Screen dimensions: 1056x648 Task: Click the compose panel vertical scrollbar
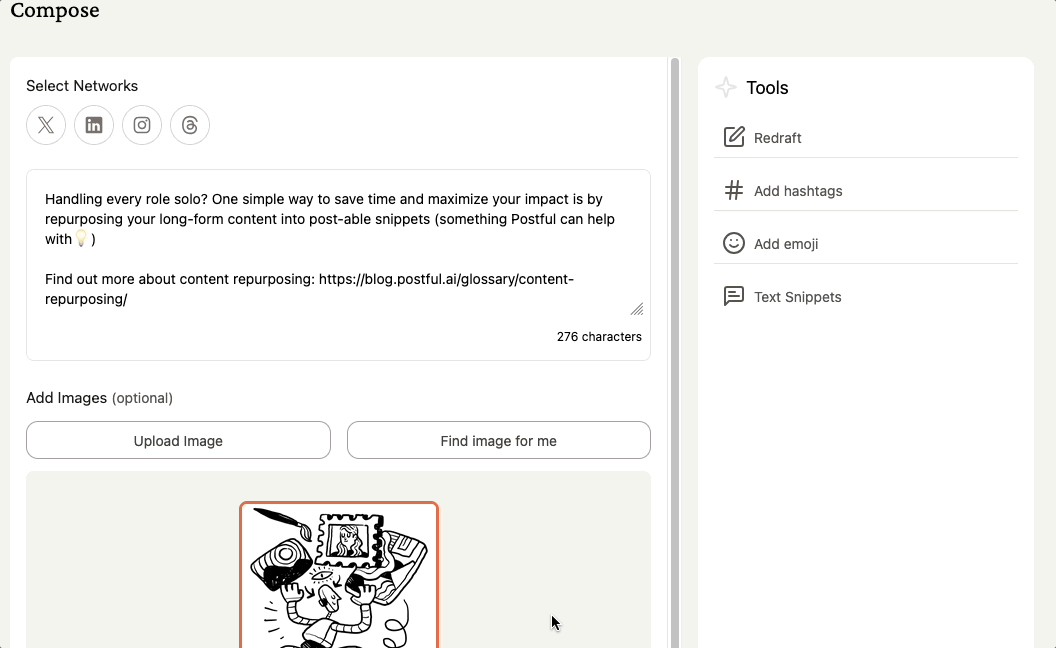click(x=674, y=350)
